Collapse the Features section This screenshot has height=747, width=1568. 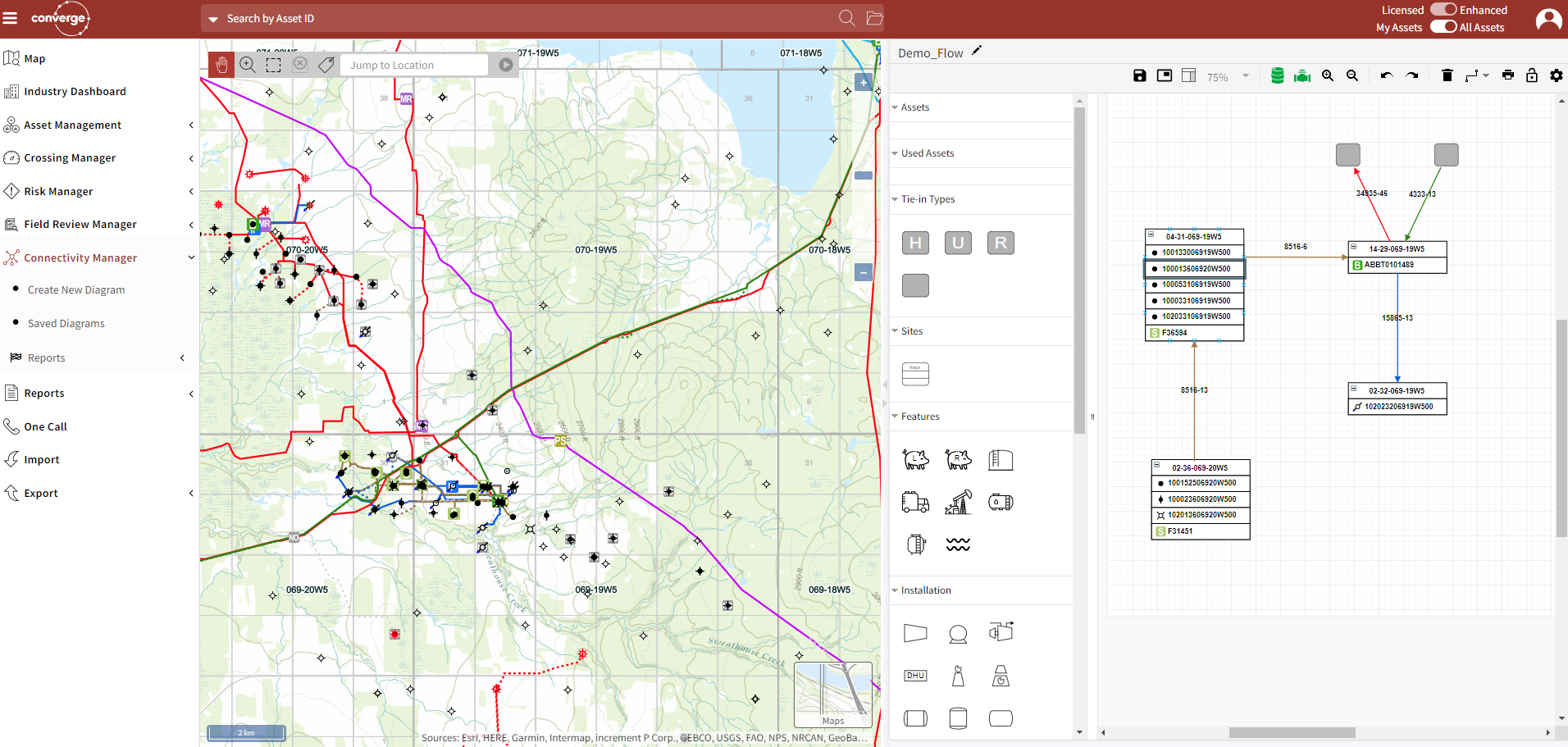tap(895, 417)
